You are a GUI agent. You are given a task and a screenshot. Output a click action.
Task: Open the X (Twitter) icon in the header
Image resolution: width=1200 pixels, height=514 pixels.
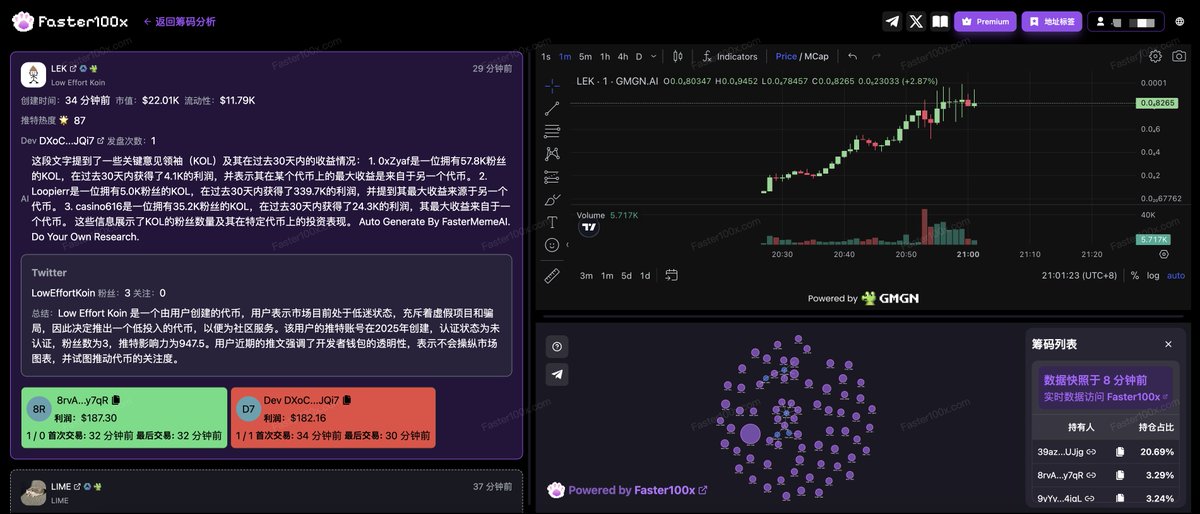click(x=916, y=21)
